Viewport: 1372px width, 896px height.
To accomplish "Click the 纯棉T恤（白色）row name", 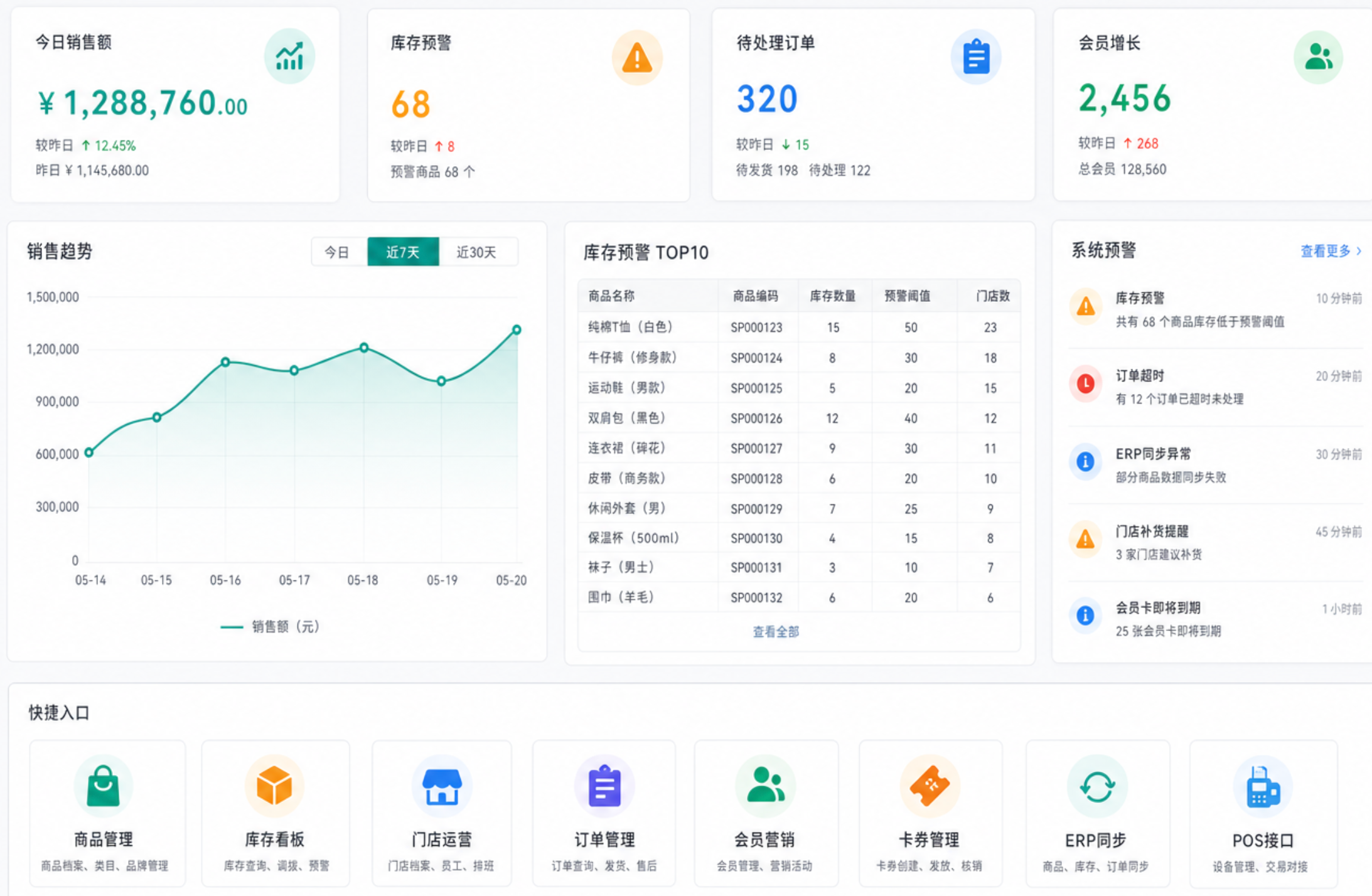I will point(631,327).
